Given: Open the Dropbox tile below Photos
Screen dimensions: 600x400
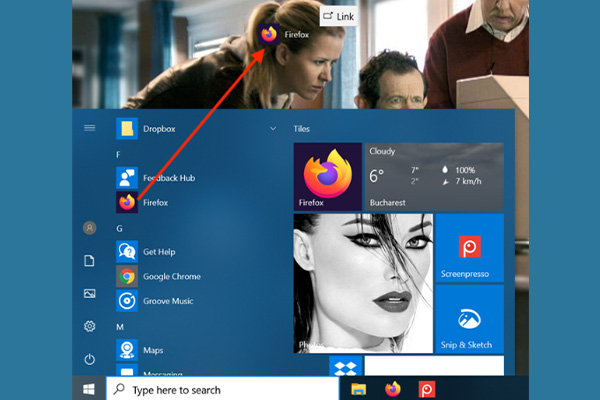Looking at the screenshot, I should click(x=346, y=366).
